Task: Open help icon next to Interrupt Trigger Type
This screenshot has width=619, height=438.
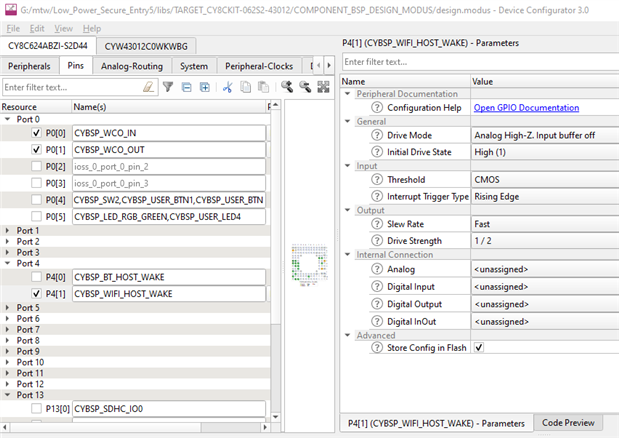Action: [x=377, y=196]
